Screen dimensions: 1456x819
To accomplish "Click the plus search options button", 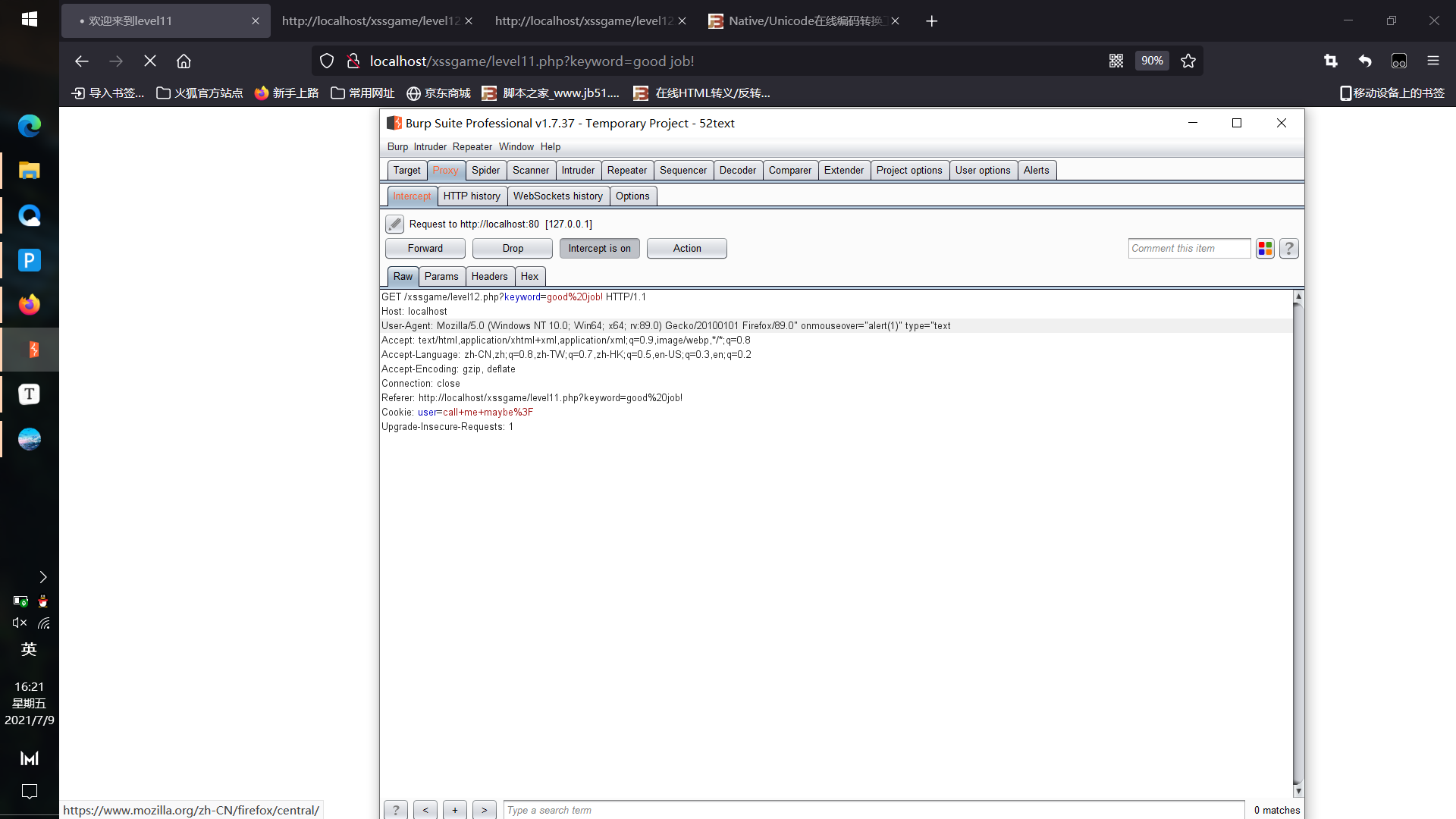I will point(455,810).
